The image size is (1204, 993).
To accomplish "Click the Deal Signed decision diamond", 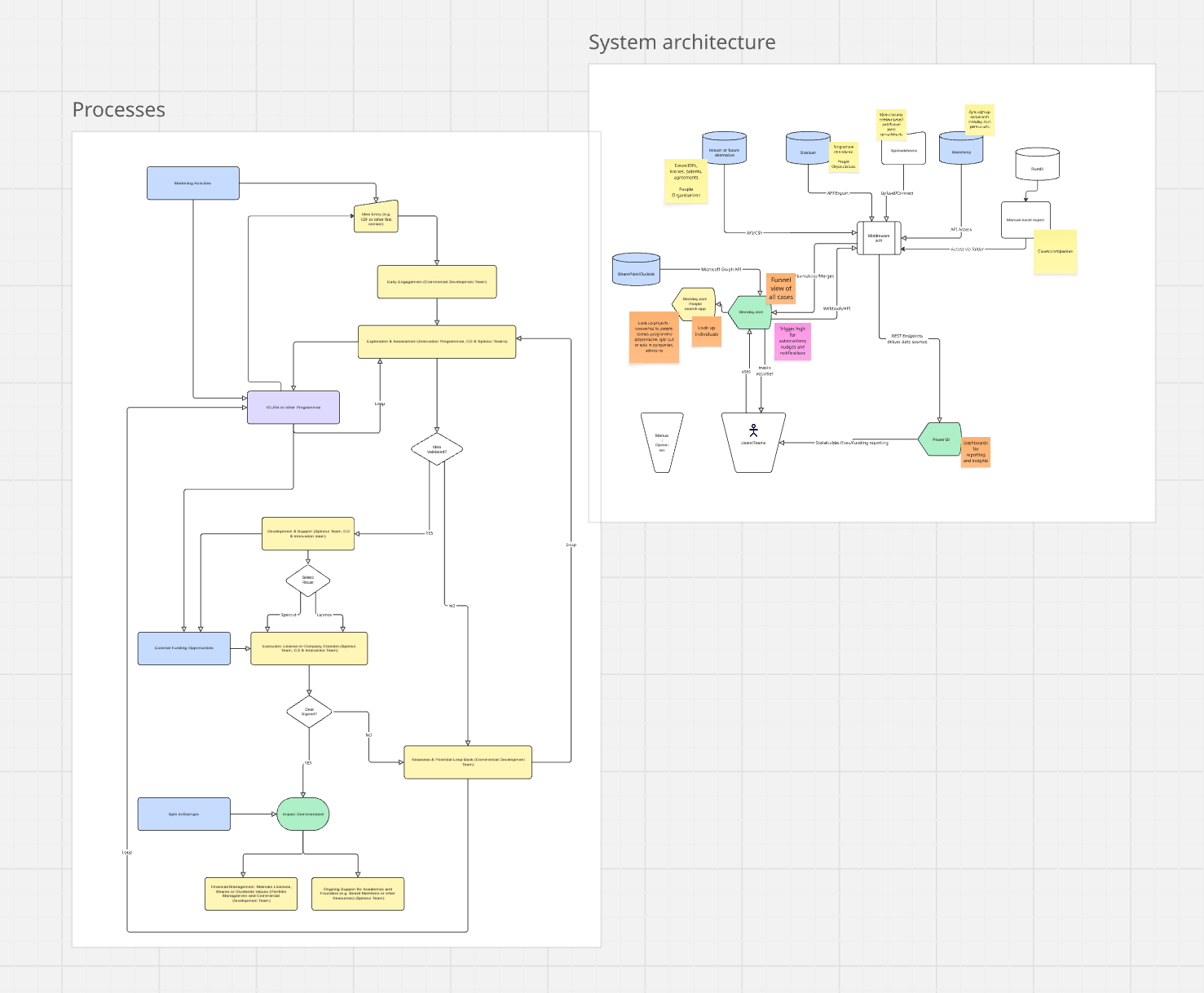I will tap(309, 712).
